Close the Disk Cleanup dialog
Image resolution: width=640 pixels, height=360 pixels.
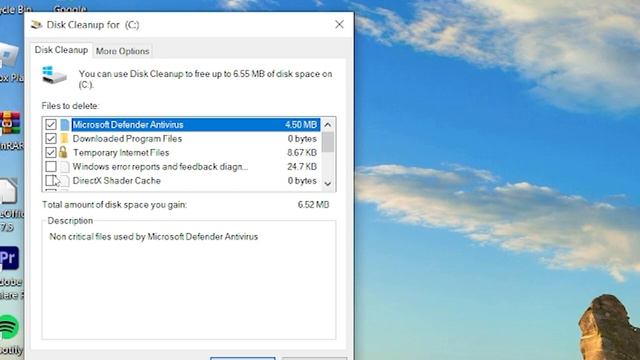coord(339,24)
